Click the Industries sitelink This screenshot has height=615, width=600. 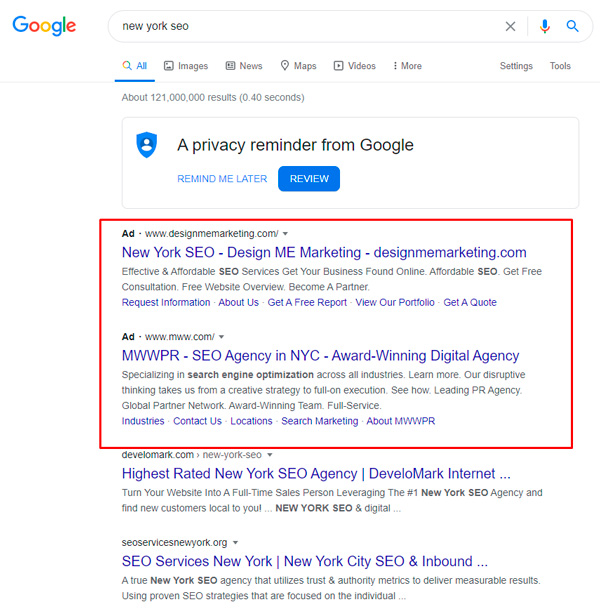coord(143,421)
